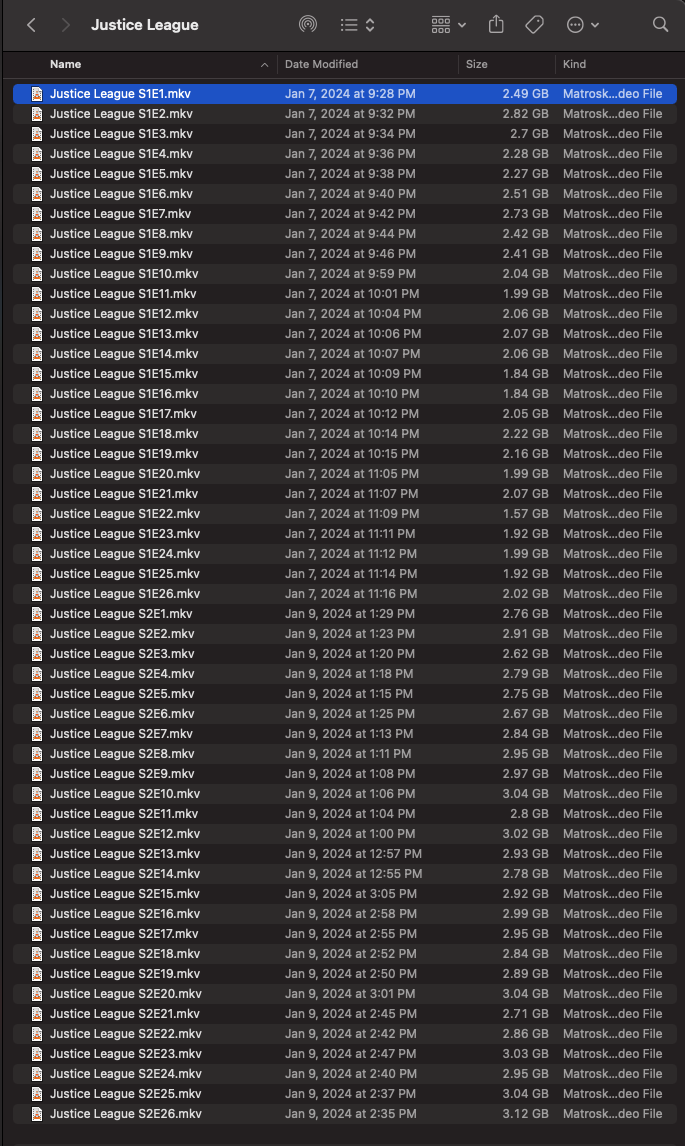Click file icon of Justice League S1E7.mkv

point(37,213)
